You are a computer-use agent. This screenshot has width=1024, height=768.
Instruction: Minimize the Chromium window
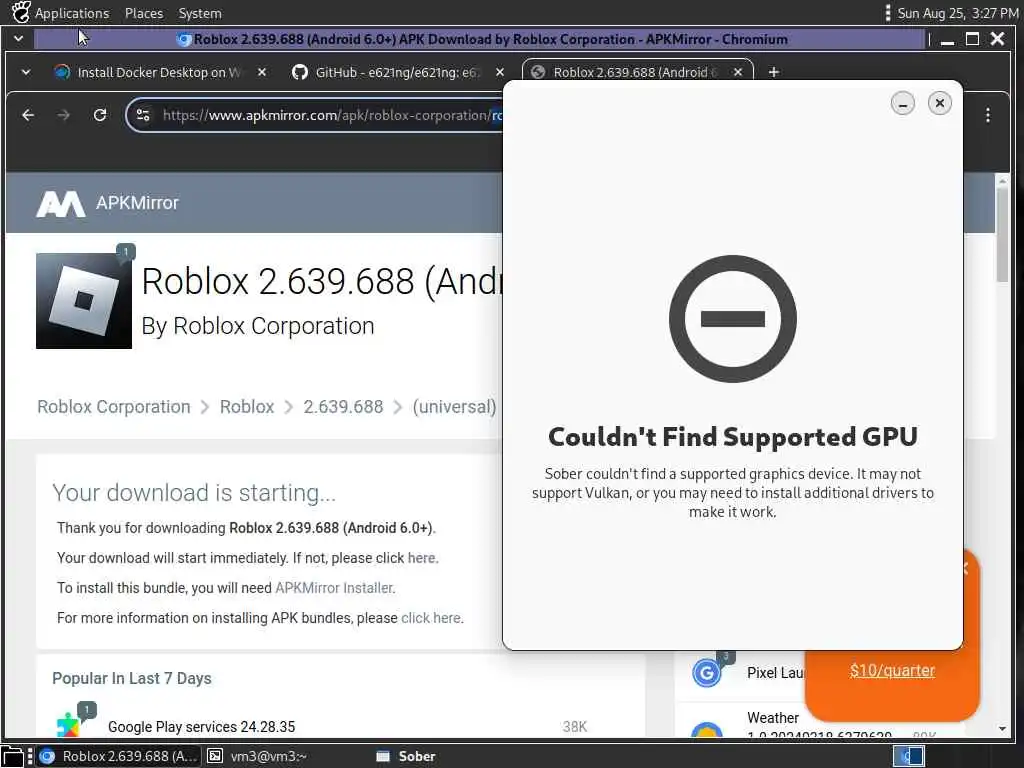948,39
